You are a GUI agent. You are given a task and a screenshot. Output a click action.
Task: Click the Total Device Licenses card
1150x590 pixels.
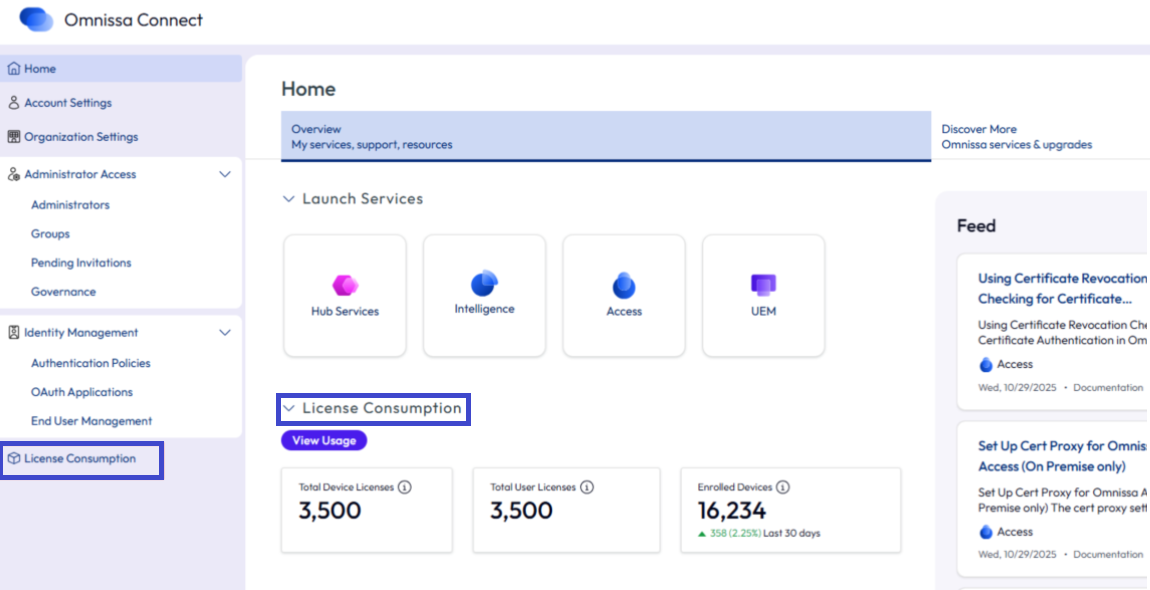pyautogui.click(x=367, y=510)
